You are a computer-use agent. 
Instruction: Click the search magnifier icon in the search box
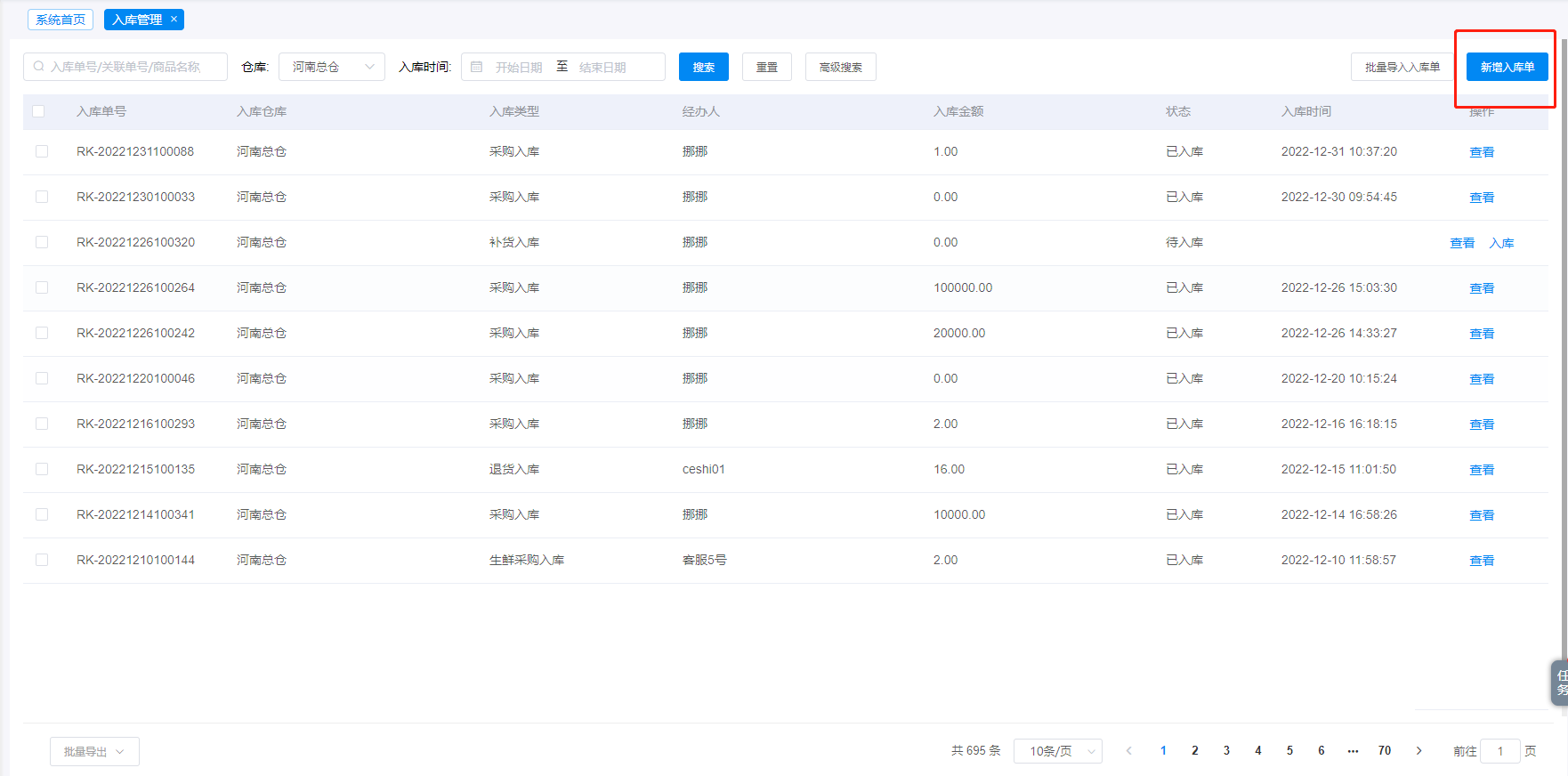39,67
